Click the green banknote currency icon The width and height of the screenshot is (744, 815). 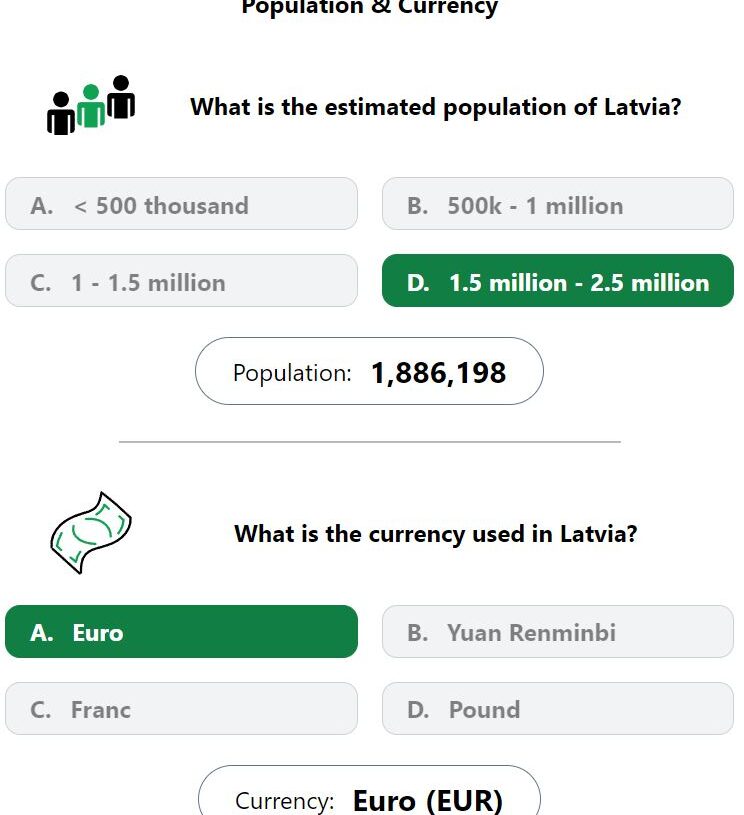[x=91, y=533]
